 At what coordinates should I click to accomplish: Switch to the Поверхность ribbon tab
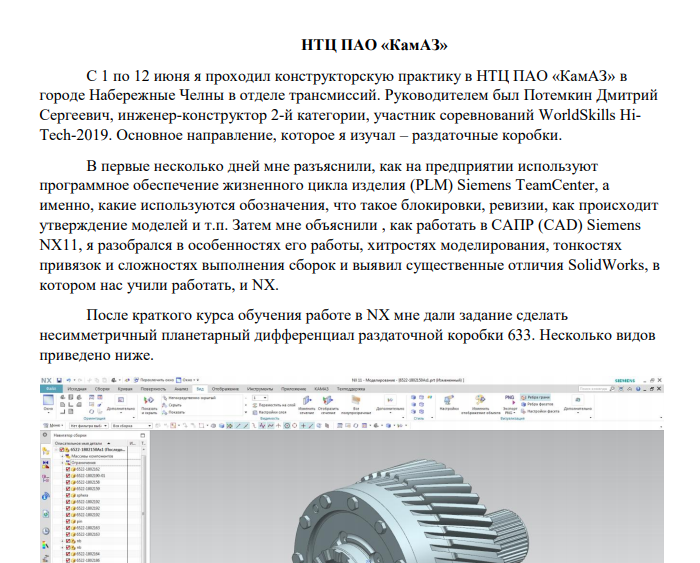[154, 389]
